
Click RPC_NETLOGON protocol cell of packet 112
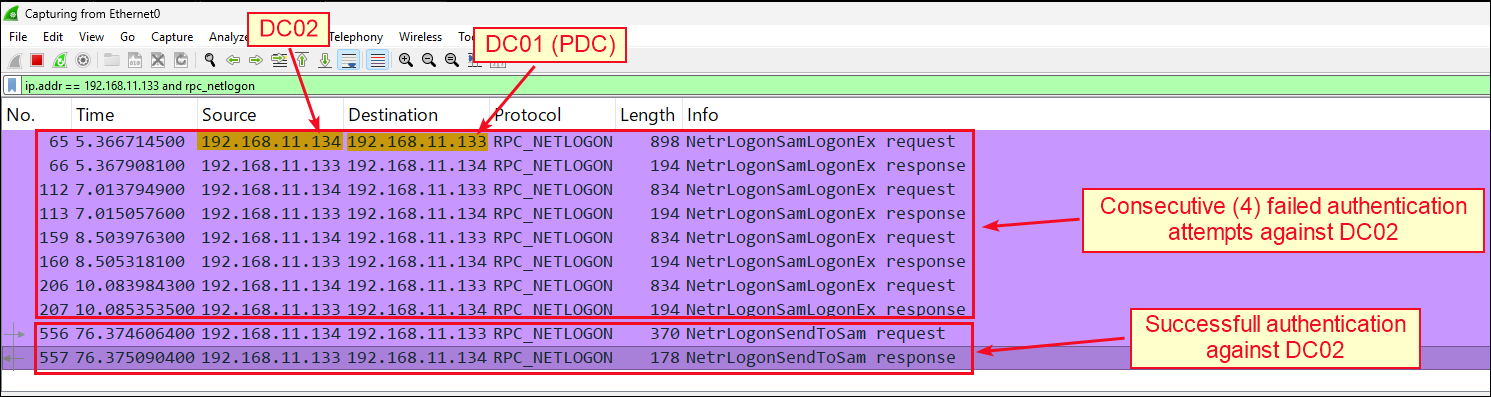553,190
